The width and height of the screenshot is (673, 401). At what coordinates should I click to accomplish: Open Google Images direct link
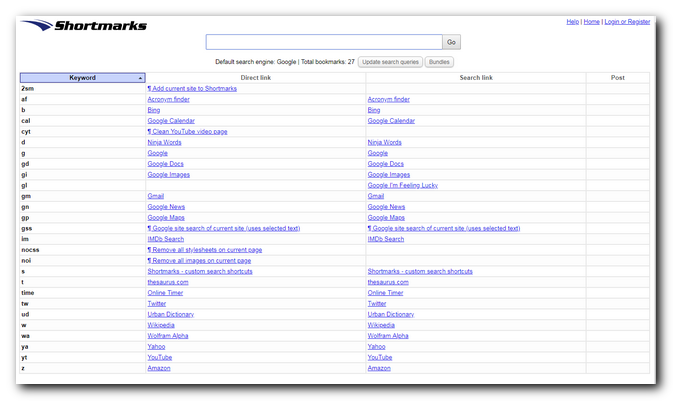[169, 174]
